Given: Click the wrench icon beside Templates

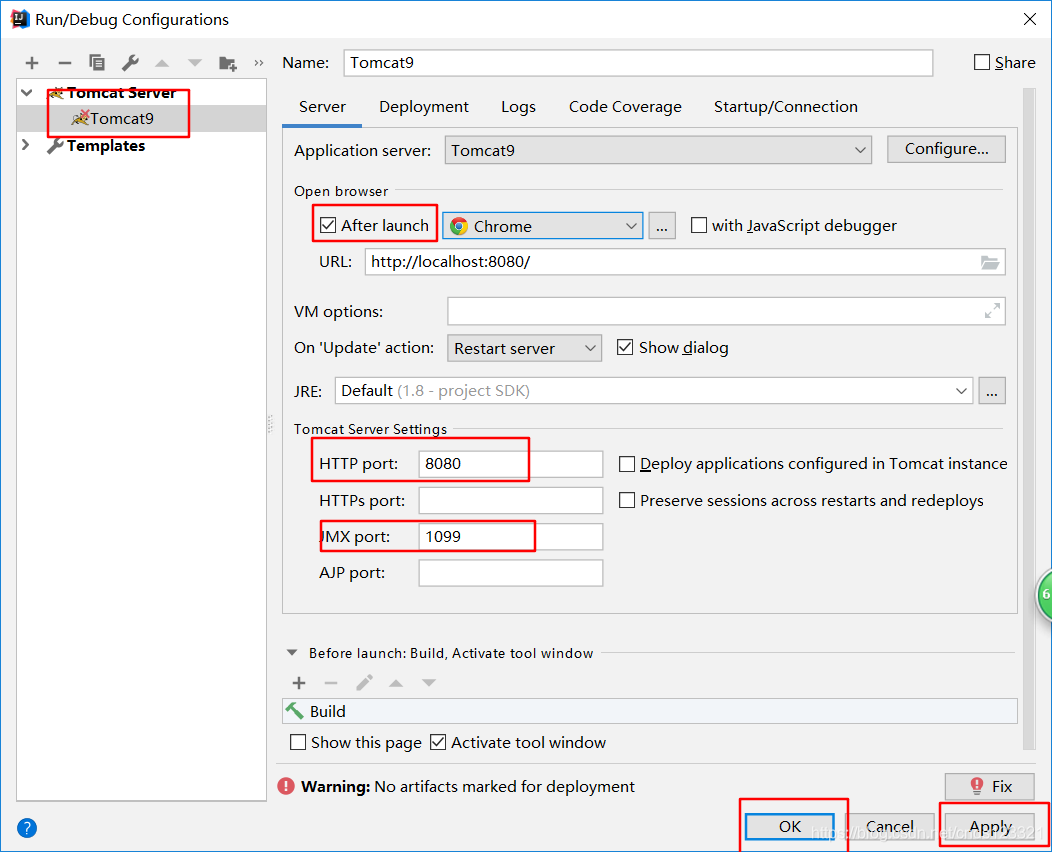Looking at the screenshot, I should pos(55,146).
